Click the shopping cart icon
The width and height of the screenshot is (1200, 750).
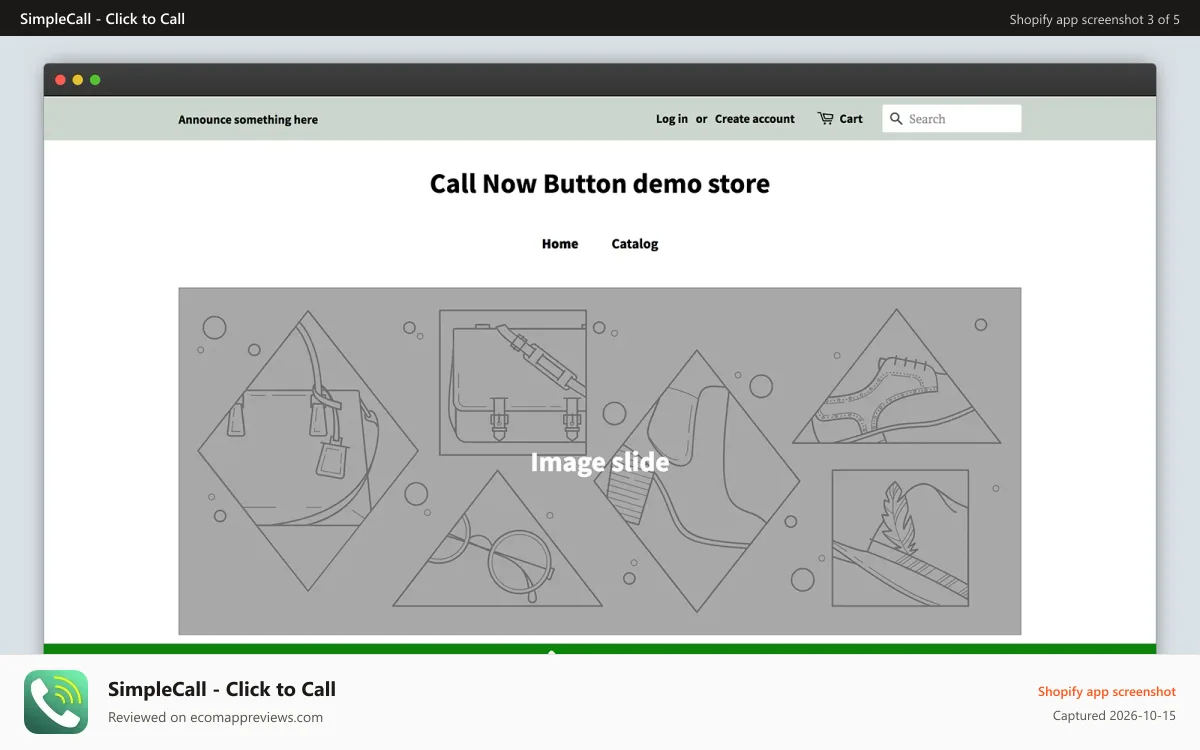825,118
